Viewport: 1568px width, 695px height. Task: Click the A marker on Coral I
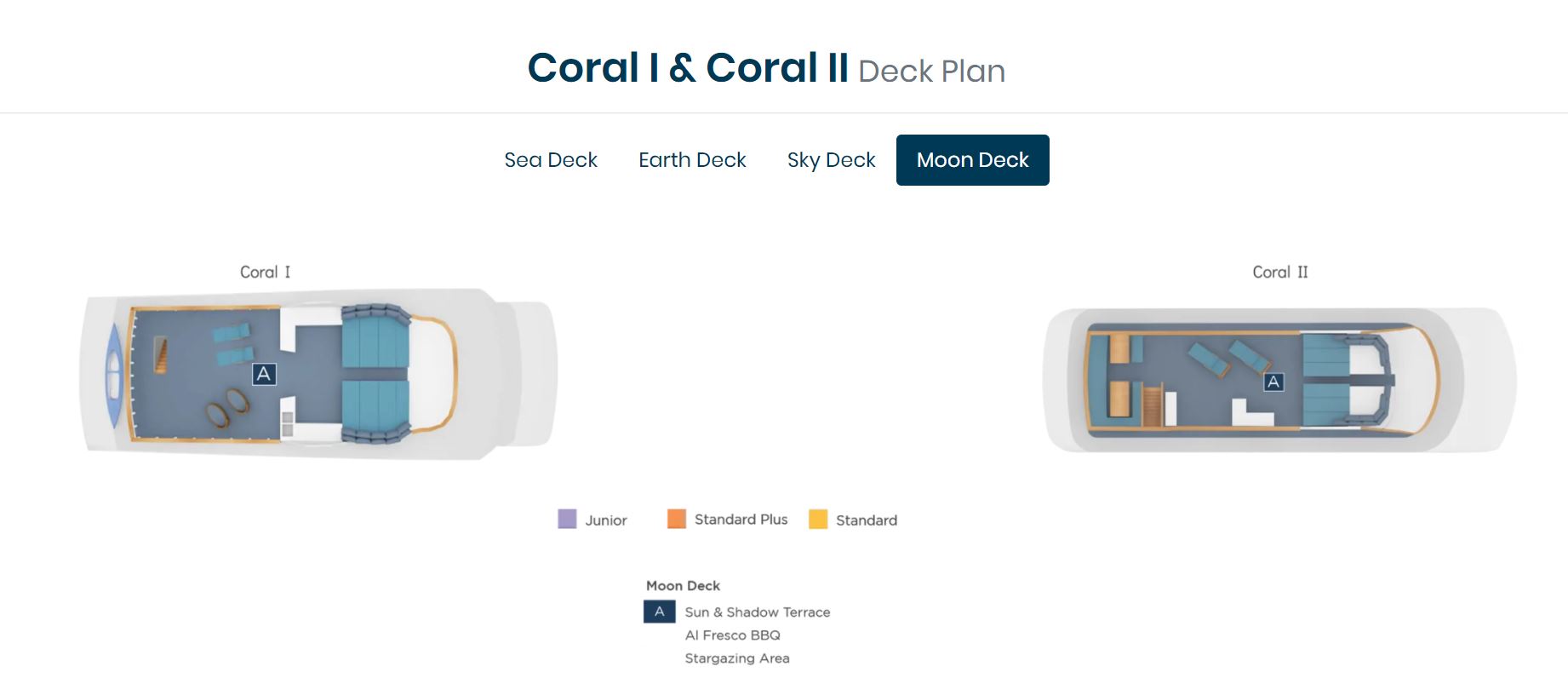[x=264, y=374]
